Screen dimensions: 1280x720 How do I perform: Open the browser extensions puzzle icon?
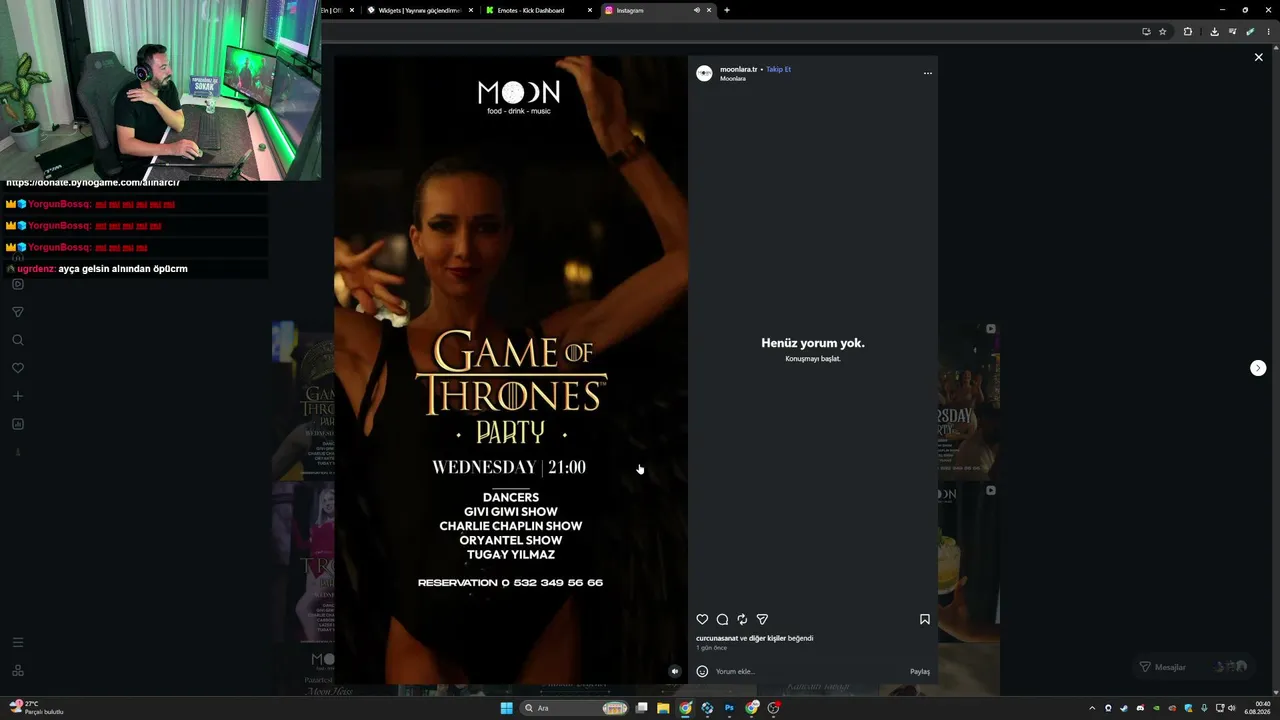(1188, 32)
